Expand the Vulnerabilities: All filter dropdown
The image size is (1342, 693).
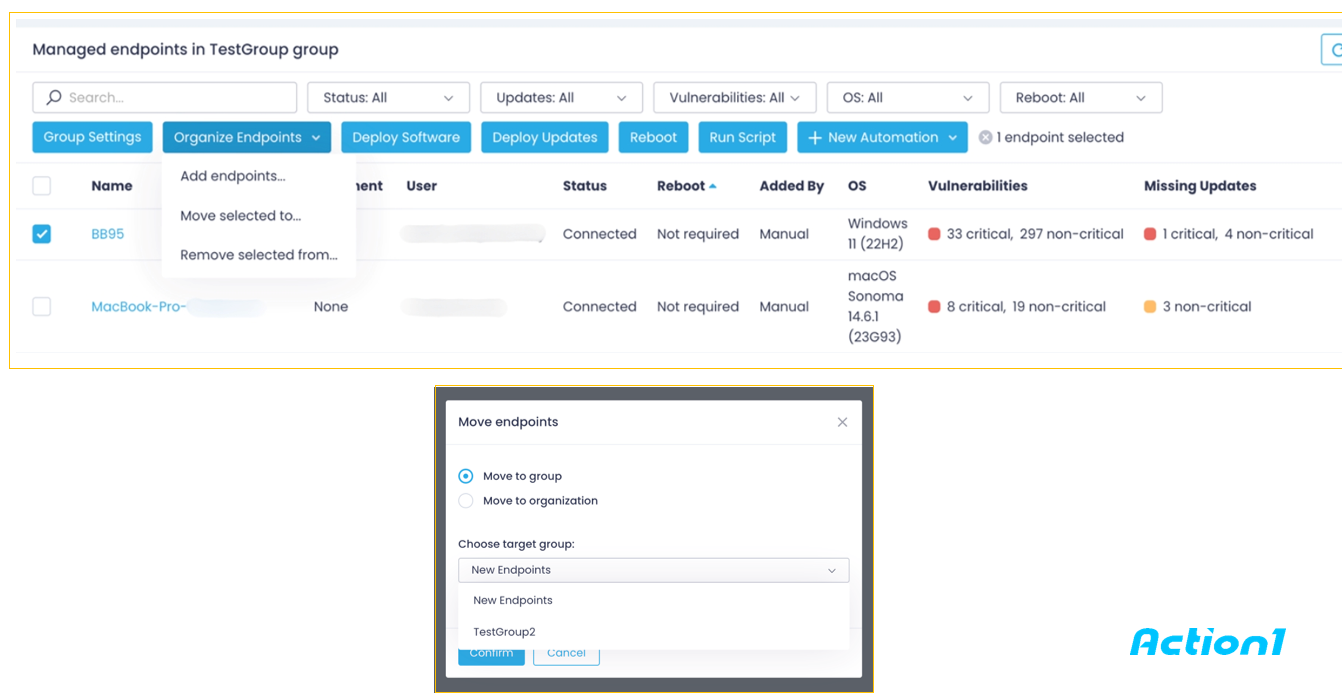pos(734,98)
